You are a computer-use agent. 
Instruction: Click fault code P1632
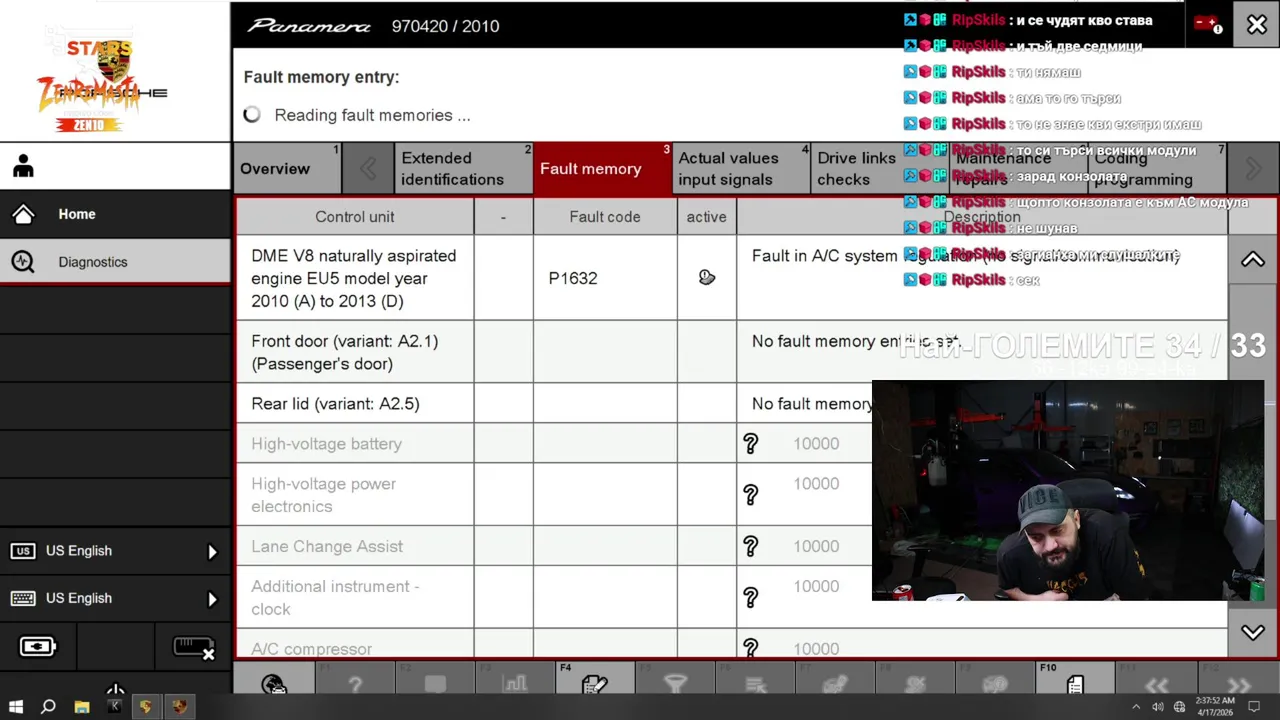click(x=573, y=278)
